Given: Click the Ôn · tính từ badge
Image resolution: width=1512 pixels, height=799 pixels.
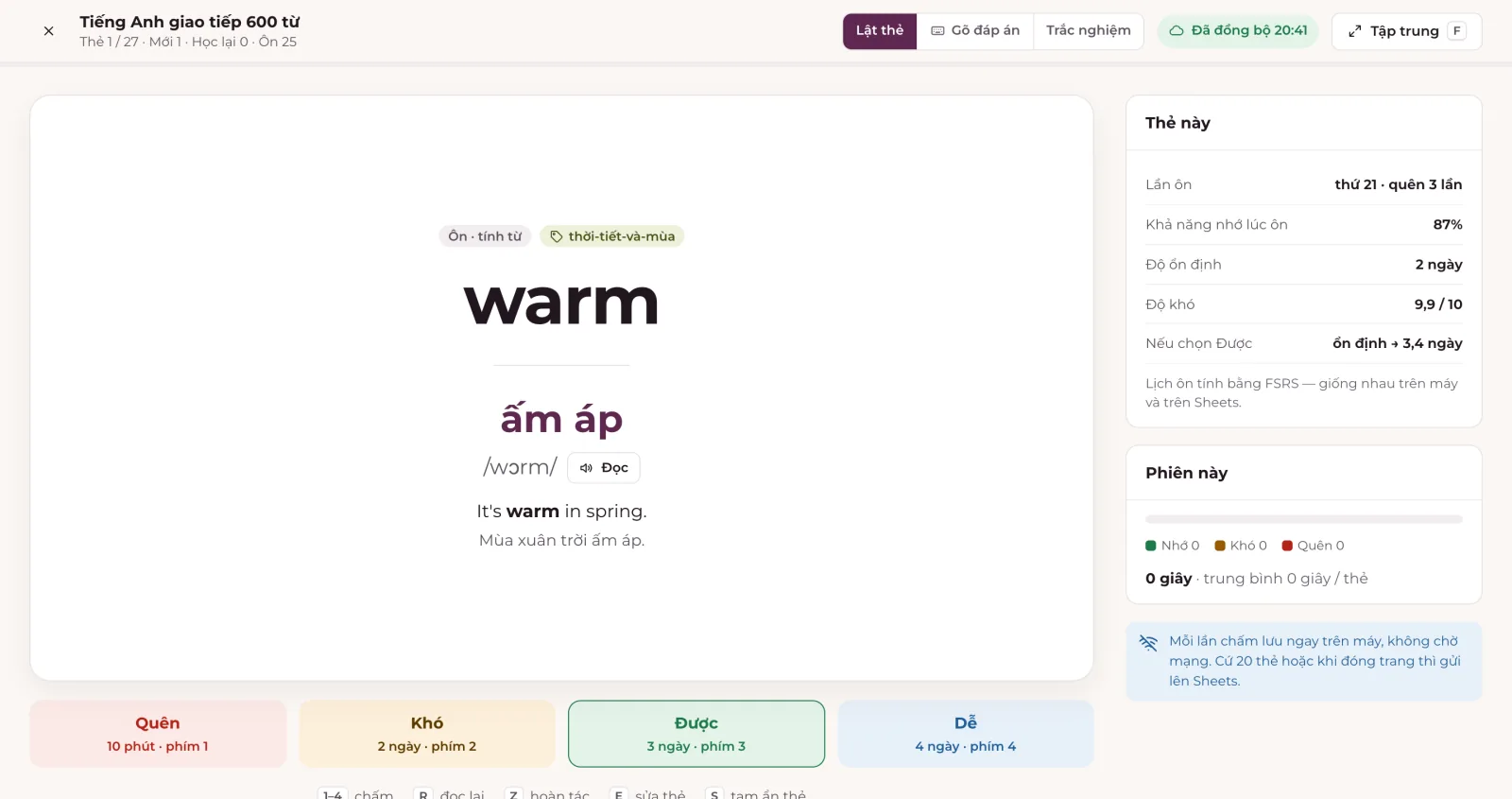Looking at the screenshot, I should (x=485, y=236).
